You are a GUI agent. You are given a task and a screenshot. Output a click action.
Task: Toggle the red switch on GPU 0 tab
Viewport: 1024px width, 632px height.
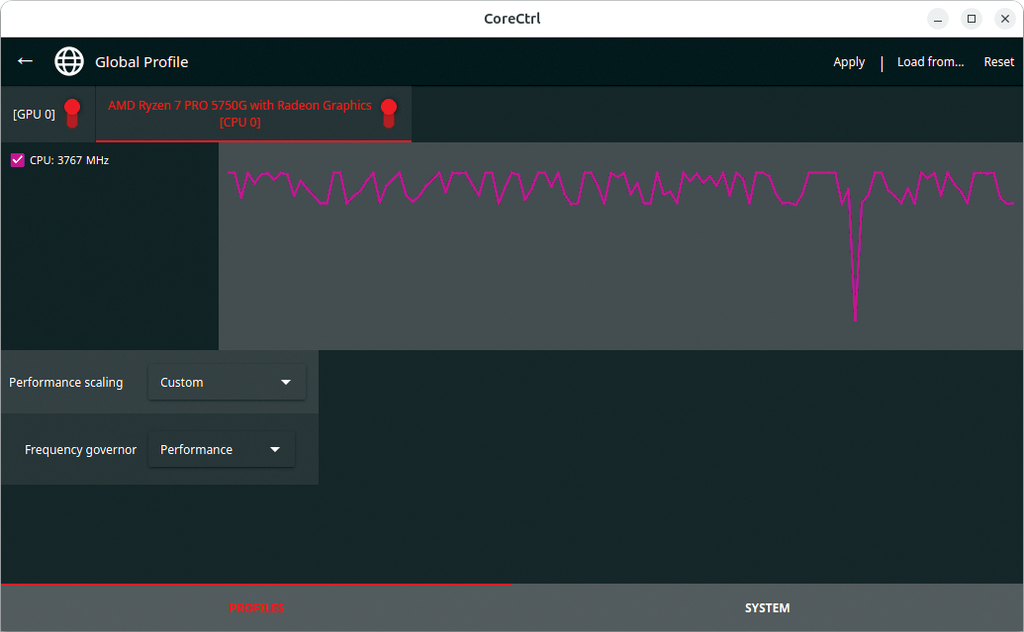pyautogui.click(x=72, y=113)
